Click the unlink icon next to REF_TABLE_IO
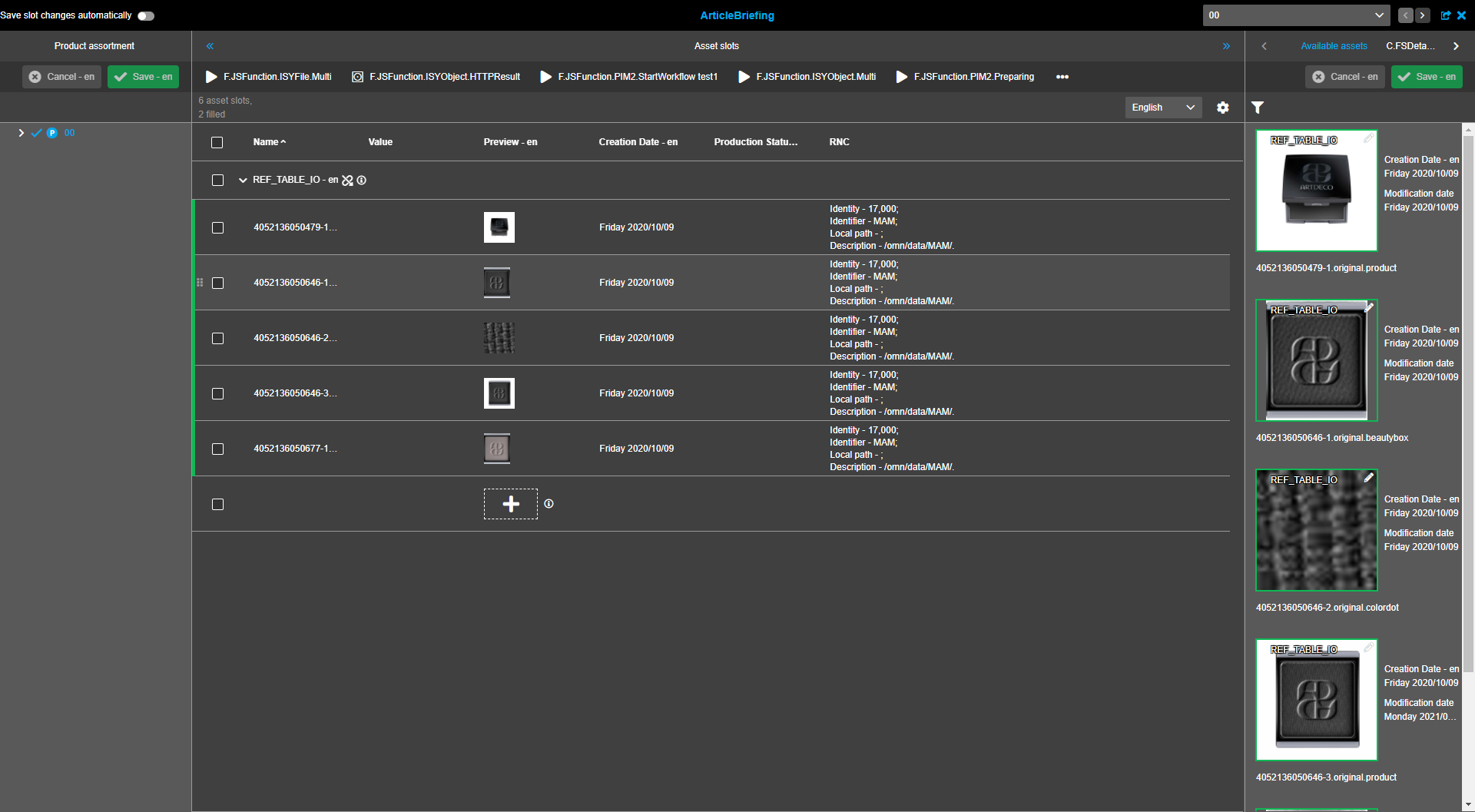Viewport: 1475px width, 812px height. (x=348, y=180)
